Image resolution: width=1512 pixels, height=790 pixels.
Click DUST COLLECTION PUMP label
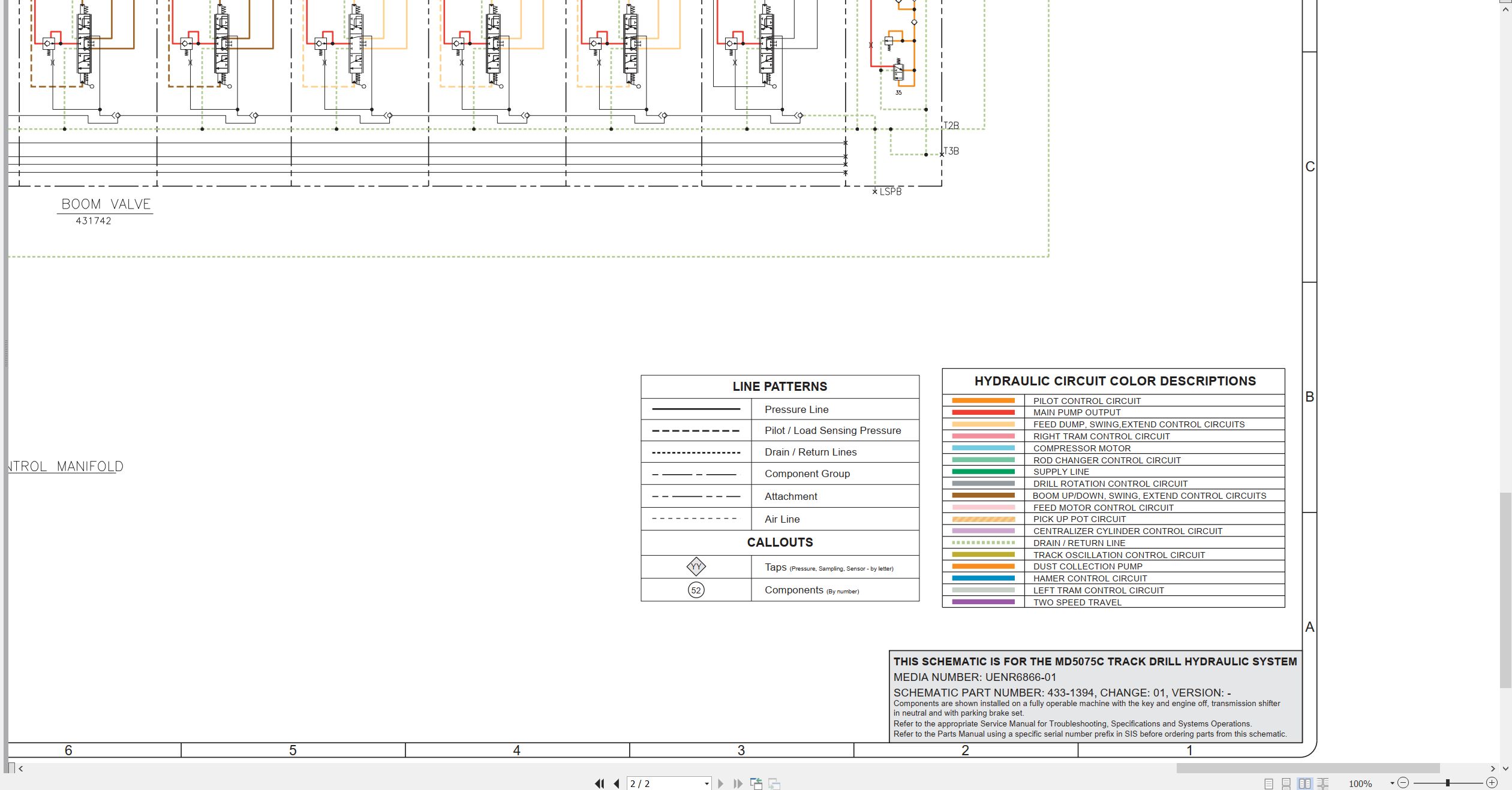[x=1087, y=566]
